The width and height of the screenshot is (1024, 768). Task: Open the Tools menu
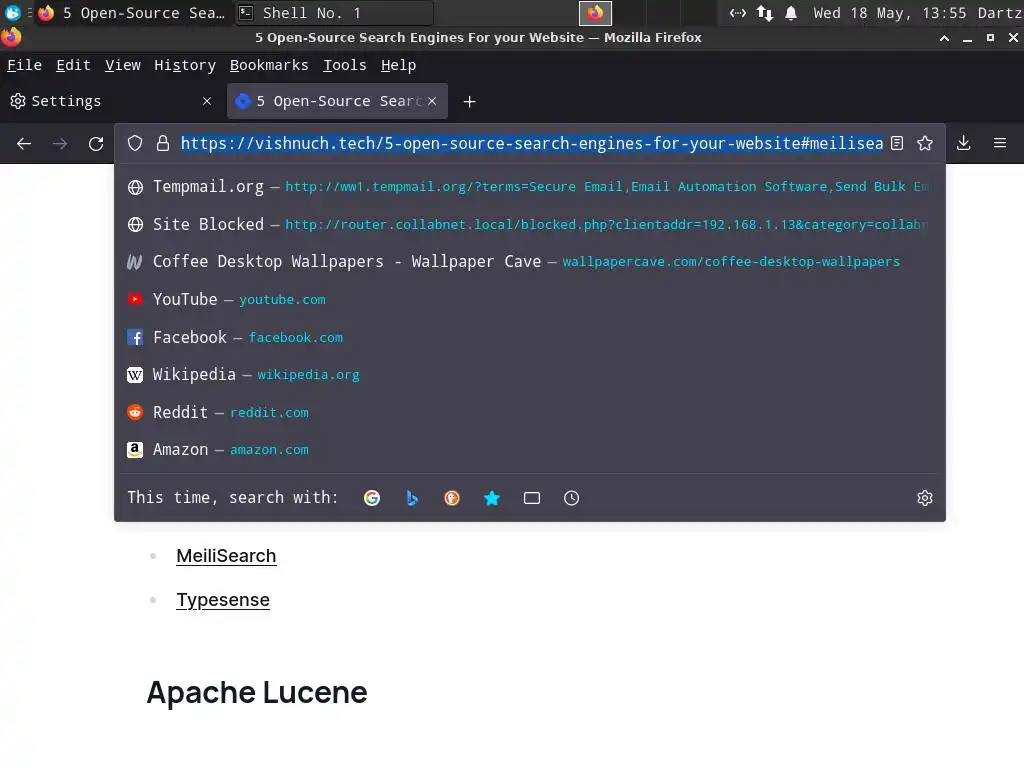tap(345, 65)
